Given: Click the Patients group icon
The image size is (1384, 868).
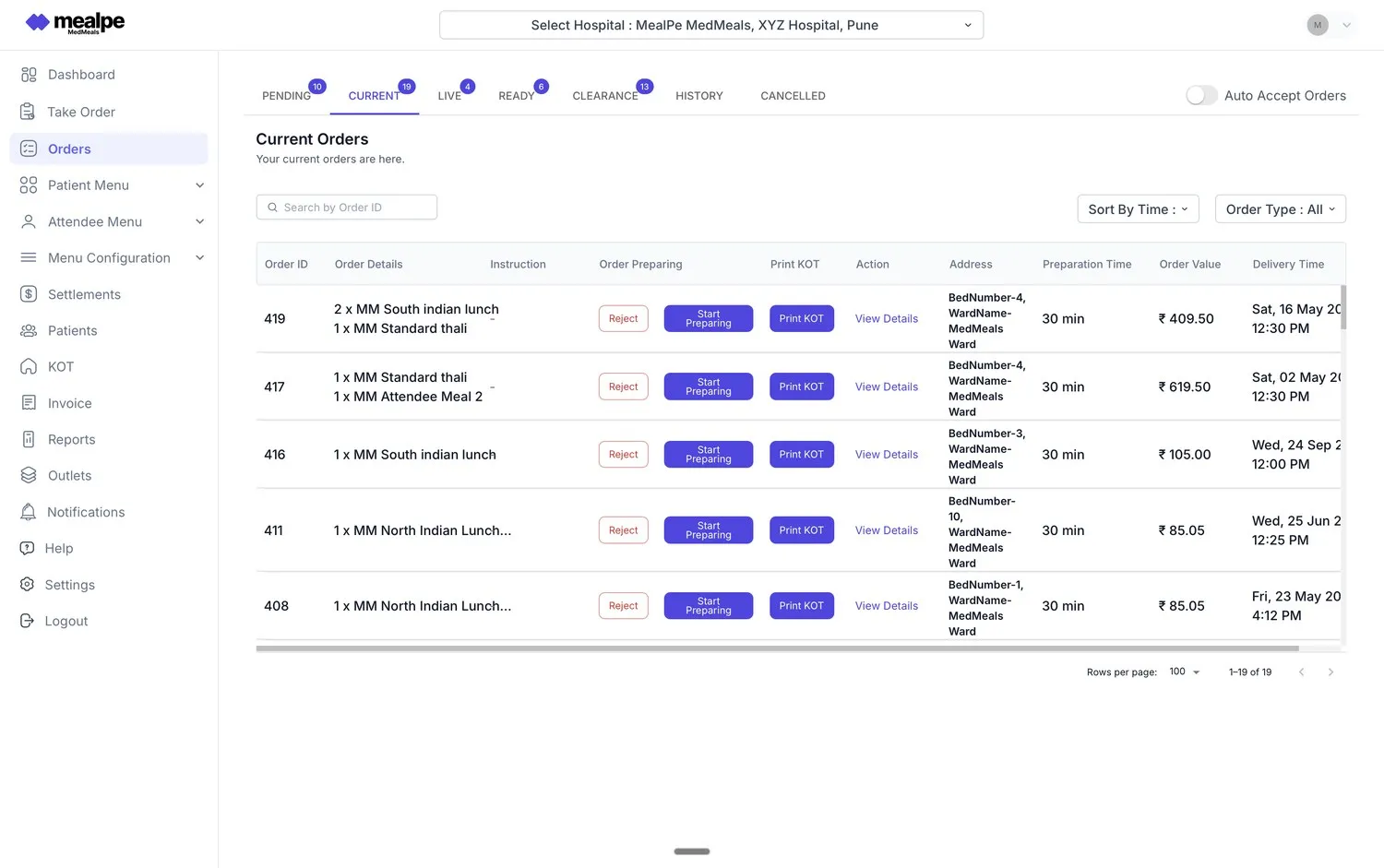Looking at the screenshot, I should 29,330.
